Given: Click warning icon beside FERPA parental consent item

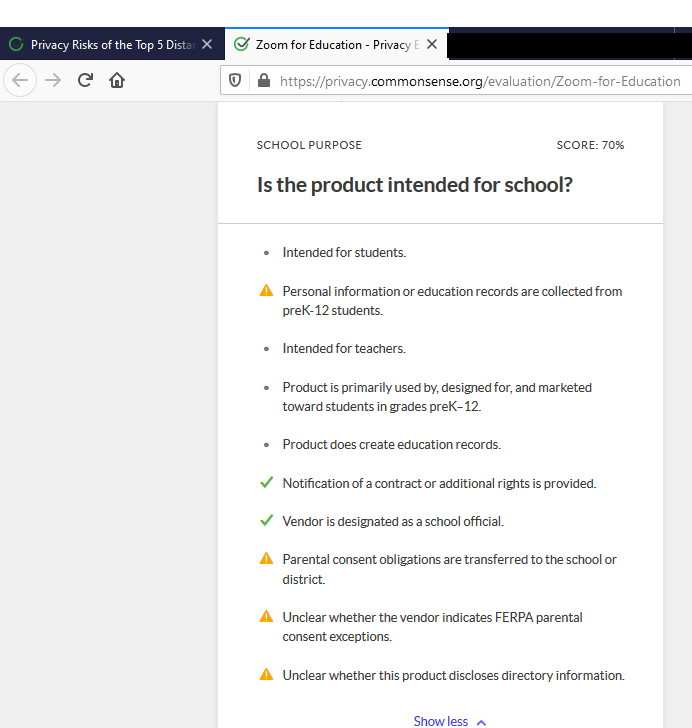Looking at the screenshot, I should (x=266, y=617).
